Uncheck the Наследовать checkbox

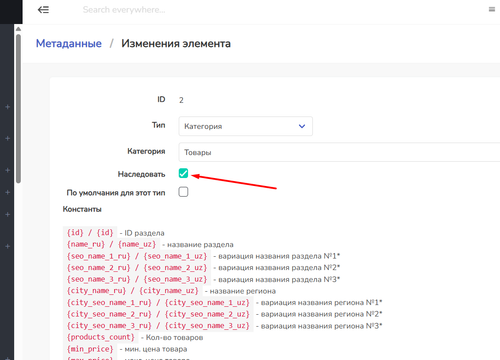pos(183,173)
